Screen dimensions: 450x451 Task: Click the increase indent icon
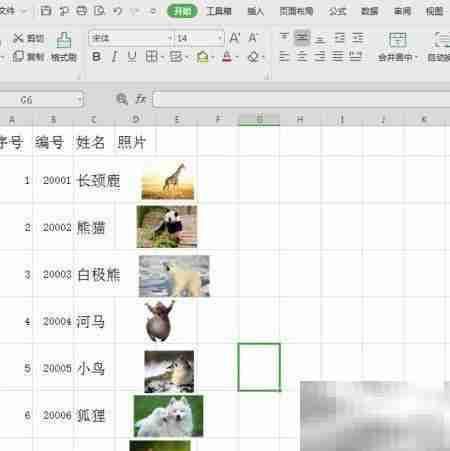[x=358, y=38]
